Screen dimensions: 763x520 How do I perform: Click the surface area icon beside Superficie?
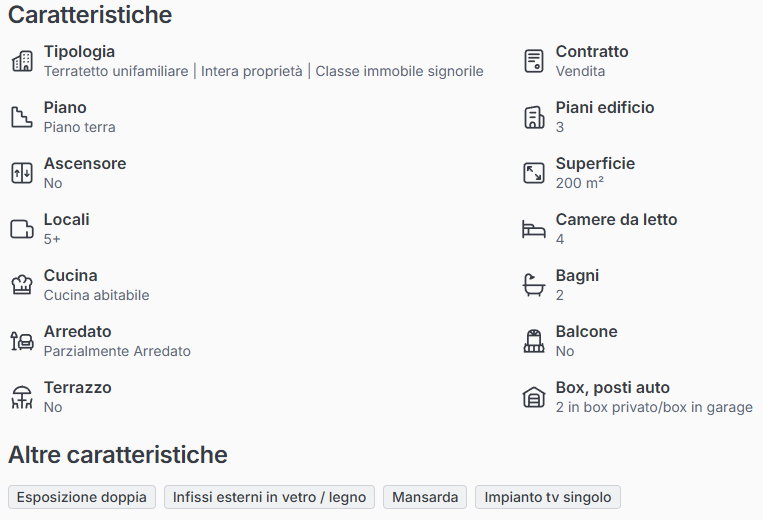534,173
